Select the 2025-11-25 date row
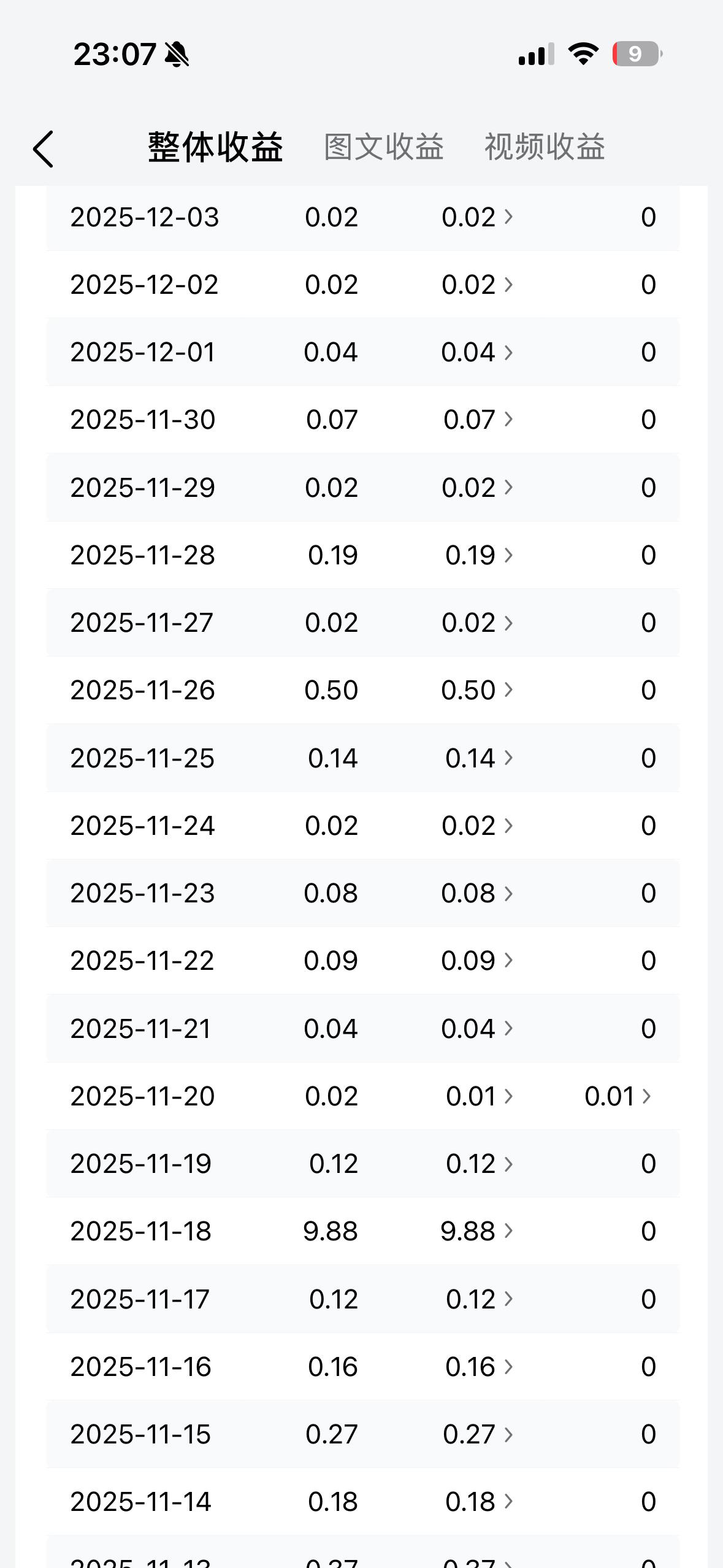 coord(363,758)
